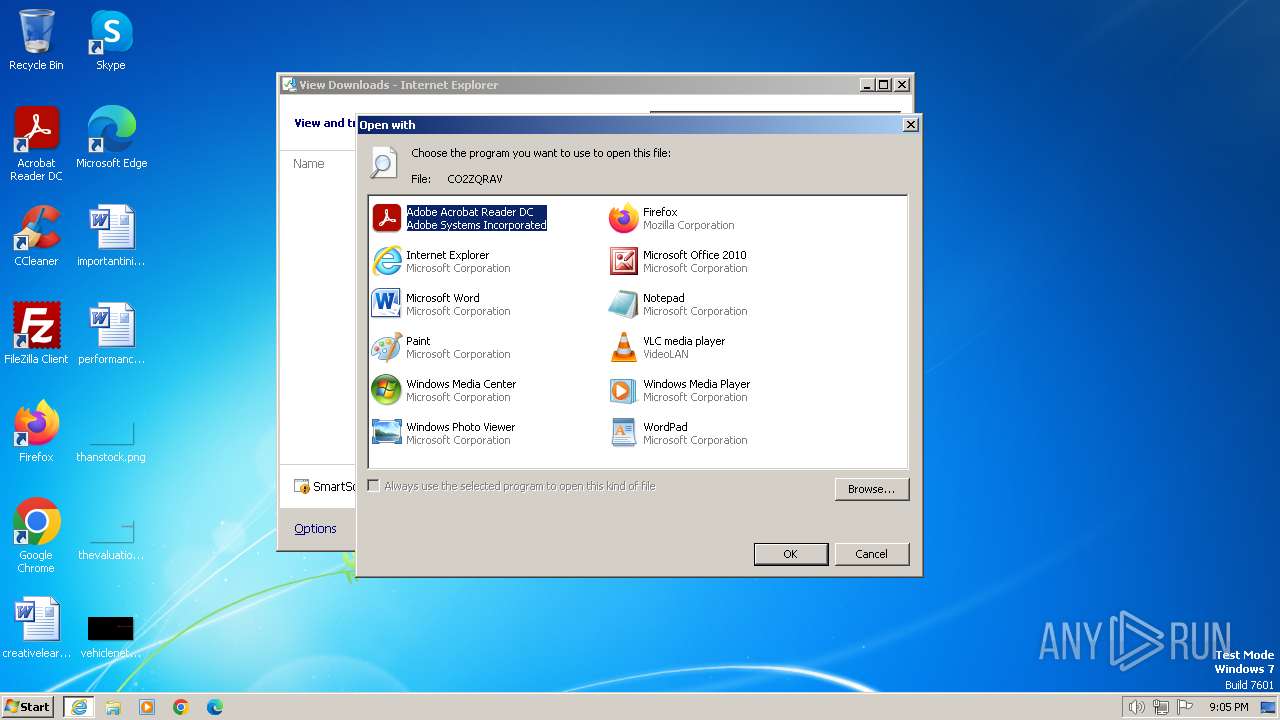The height and width of the screenshot is (720, 1280).
Task: Open Windows Media Player taskbar icon
Action: [147, 707]
